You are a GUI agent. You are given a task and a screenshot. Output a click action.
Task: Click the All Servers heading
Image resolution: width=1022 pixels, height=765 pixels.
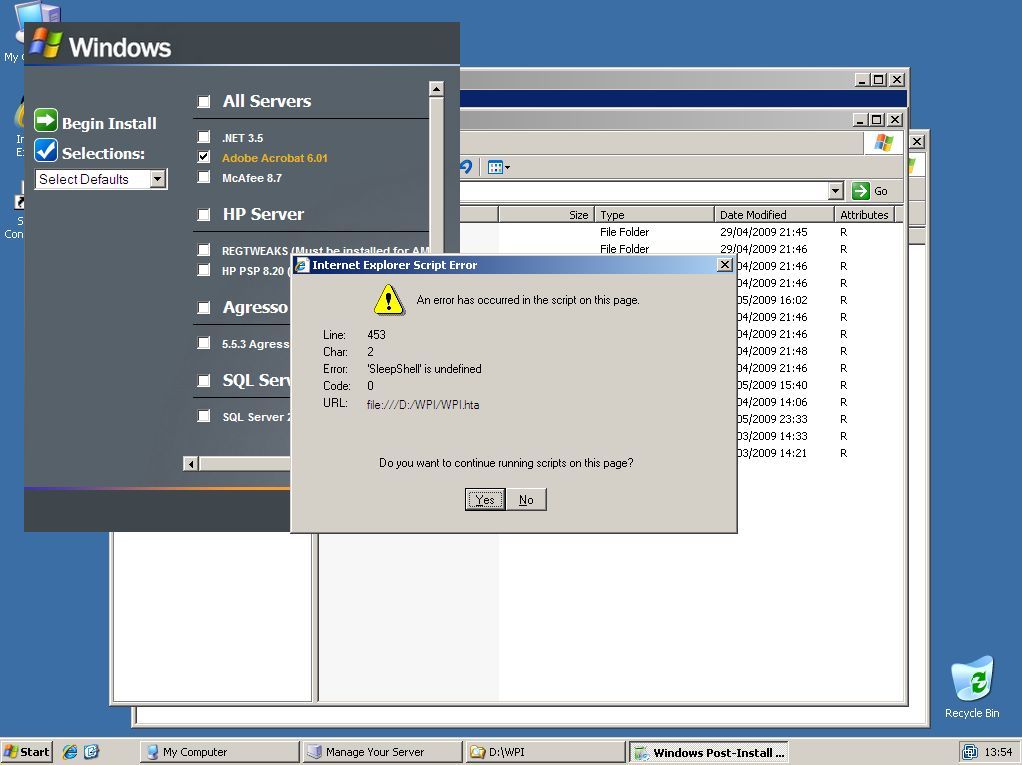267,101
